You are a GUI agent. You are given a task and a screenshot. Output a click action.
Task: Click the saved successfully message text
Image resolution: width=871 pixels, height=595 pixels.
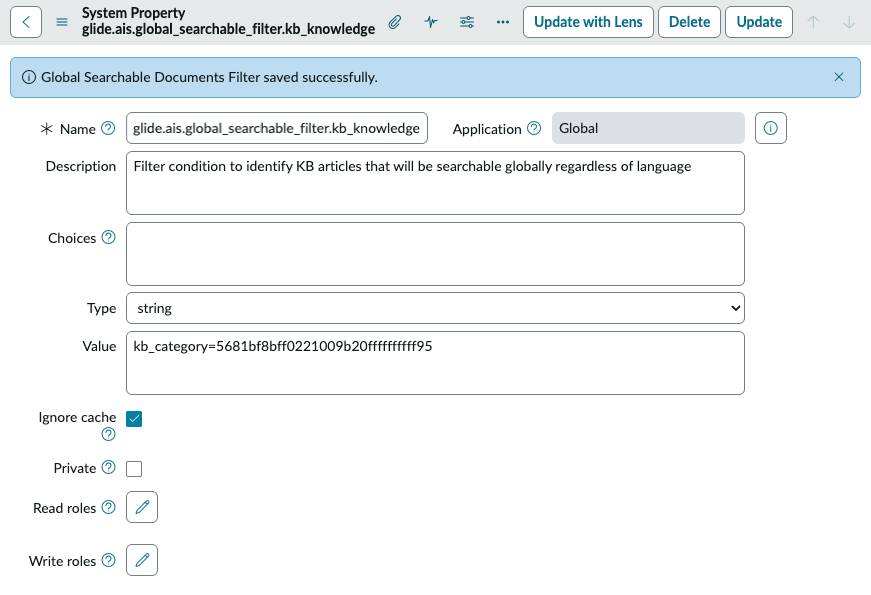209,77
